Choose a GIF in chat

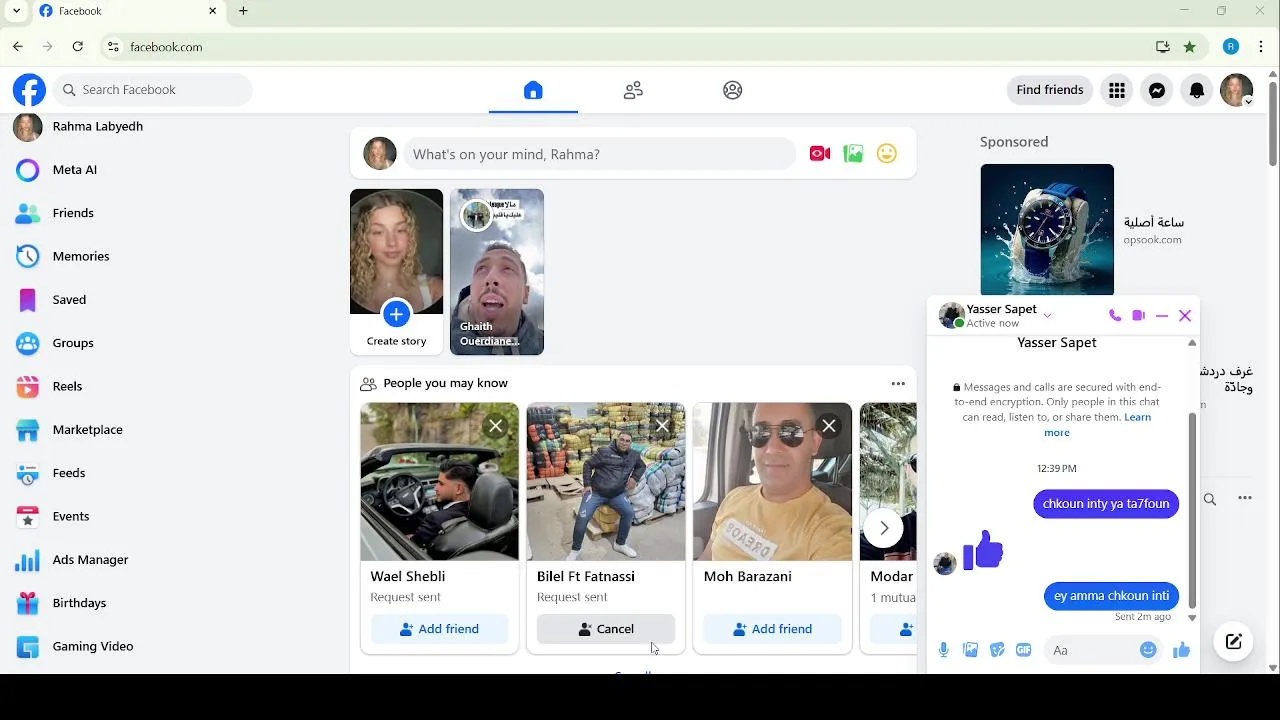point(1024,650)
